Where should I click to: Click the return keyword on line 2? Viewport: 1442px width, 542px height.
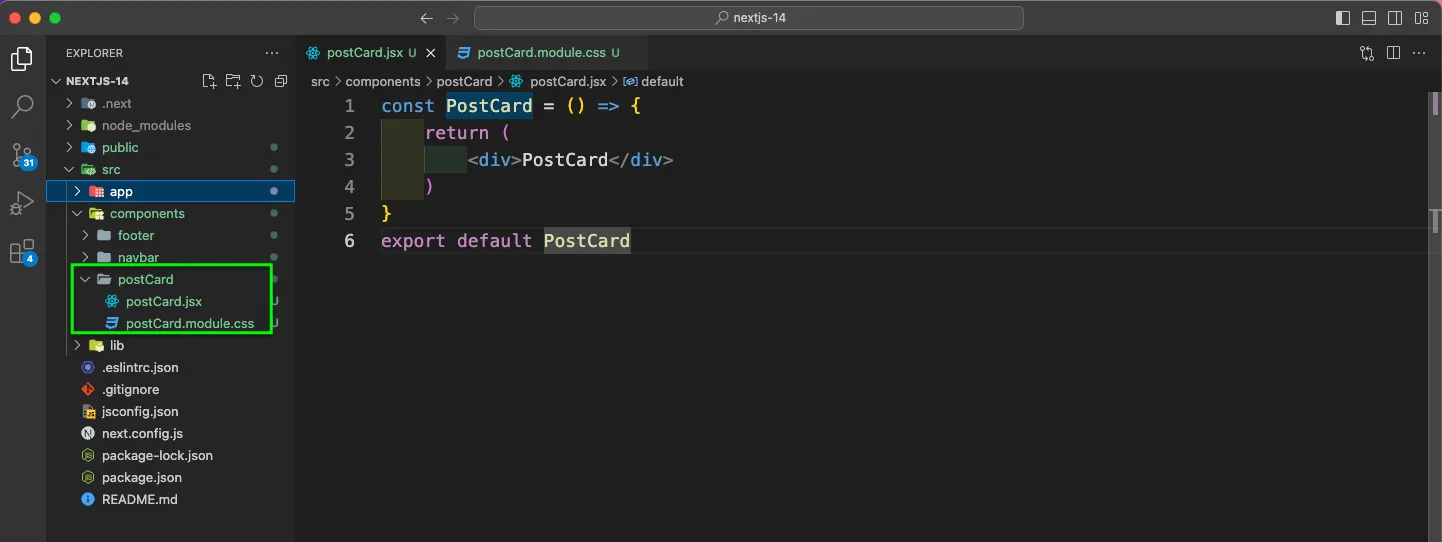pos(457,133)
